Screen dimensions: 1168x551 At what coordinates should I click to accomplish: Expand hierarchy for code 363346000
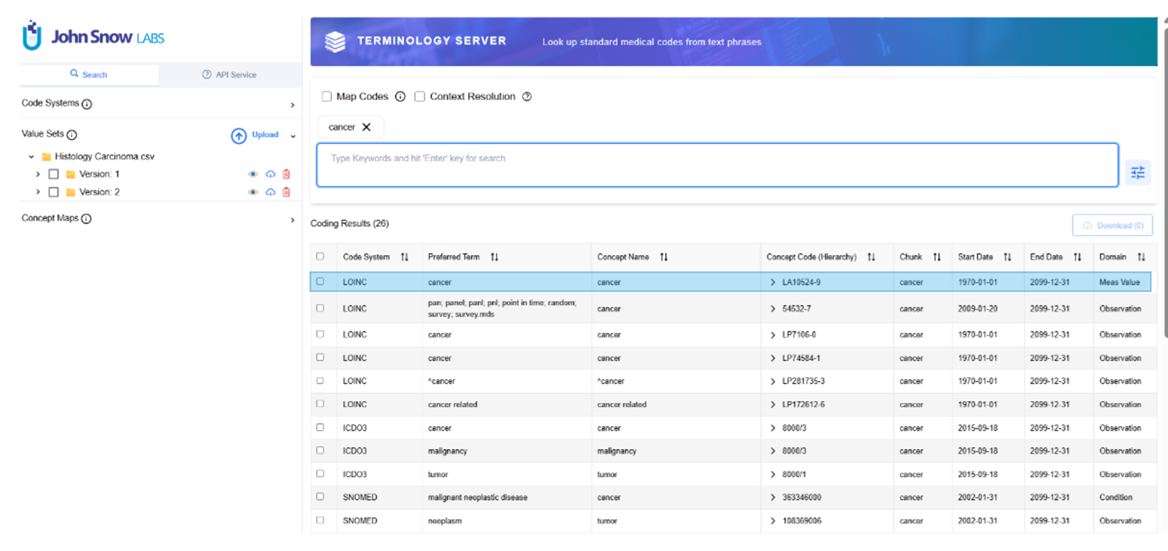click(772, 497)
